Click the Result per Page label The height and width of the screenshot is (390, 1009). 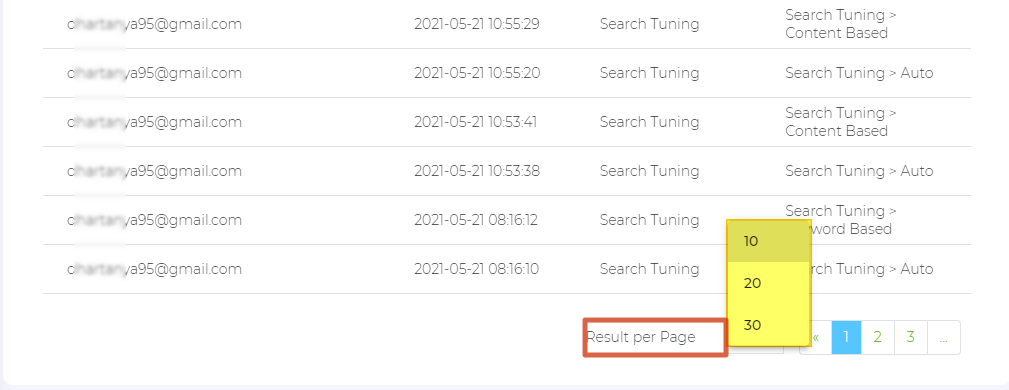coord(641,337)
